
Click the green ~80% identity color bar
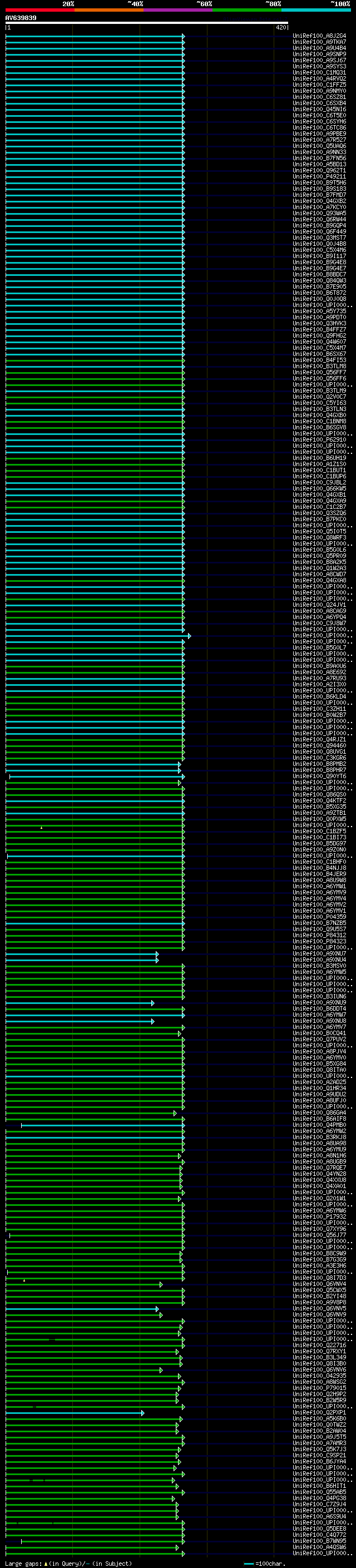[x=247, y=10]
